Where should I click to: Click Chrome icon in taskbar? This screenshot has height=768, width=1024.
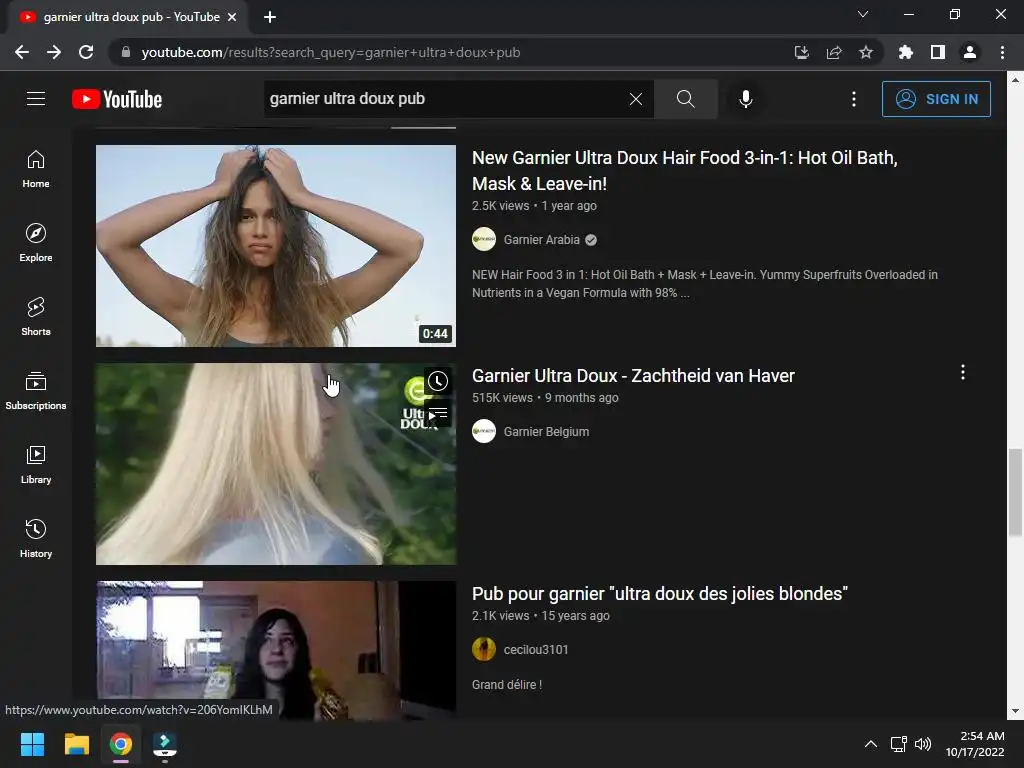coord(121,744)
